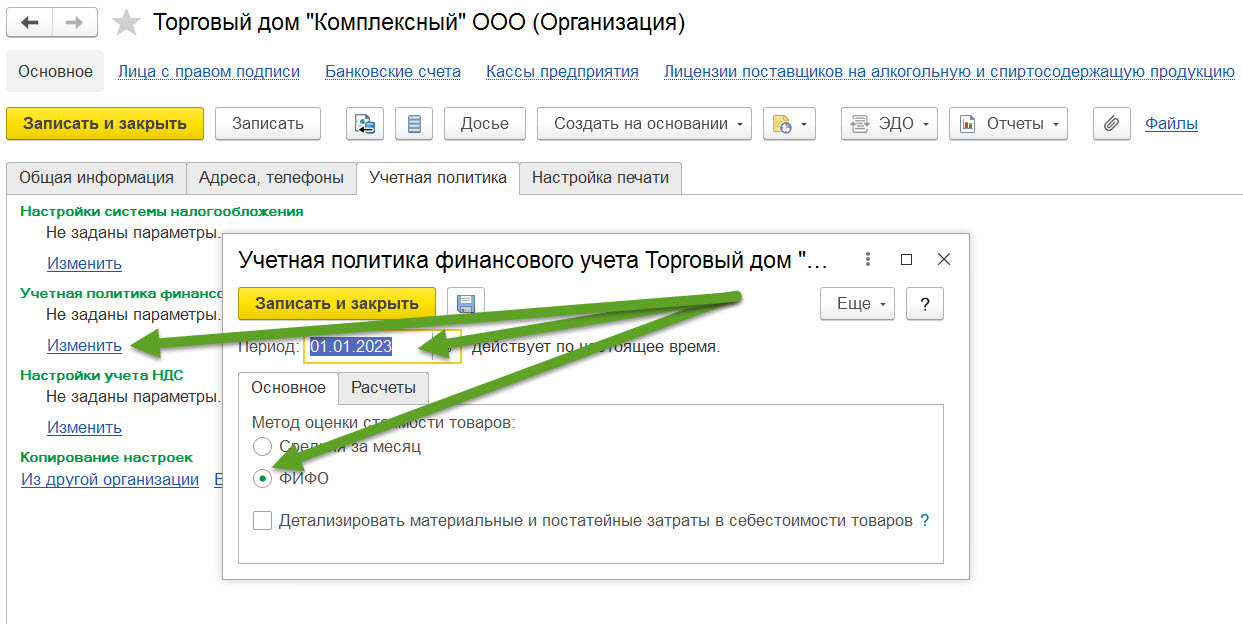Click Изменить under Настройки системы налогообложения

pos(84,263)
